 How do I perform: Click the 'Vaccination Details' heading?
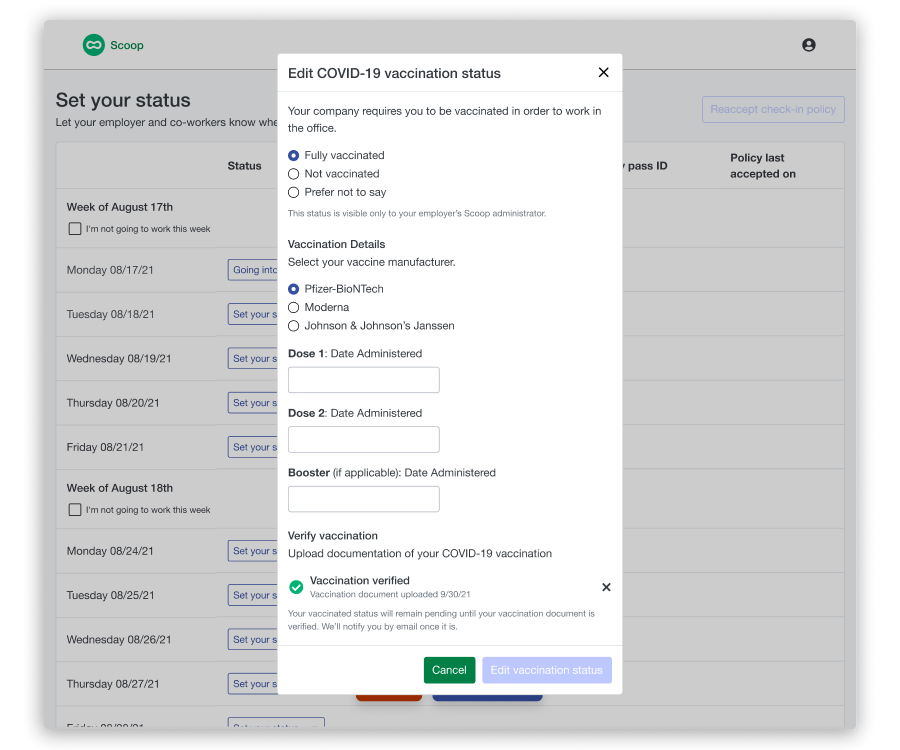click(336, 244)
